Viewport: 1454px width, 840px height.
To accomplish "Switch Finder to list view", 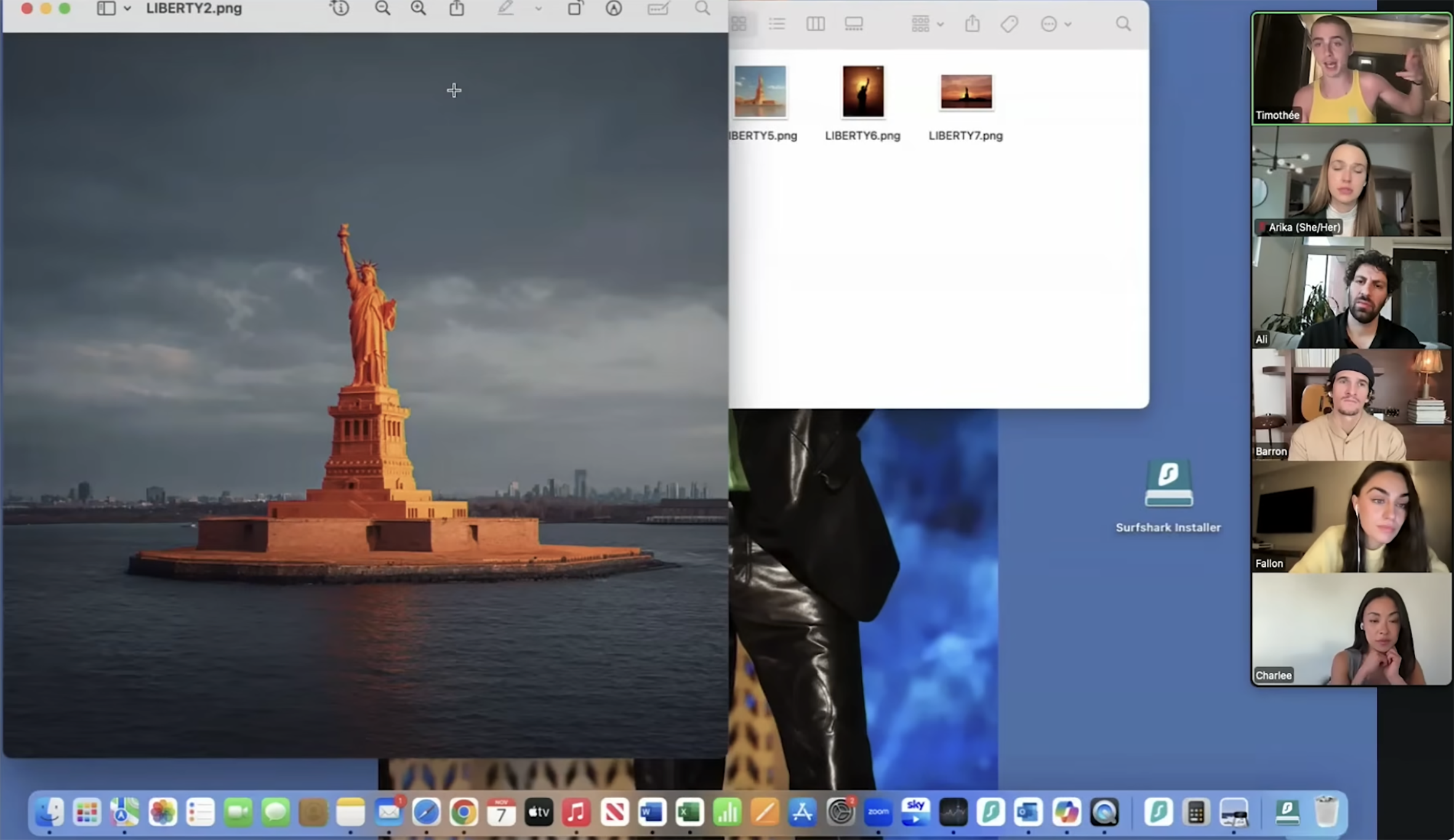I will point(777,24).
